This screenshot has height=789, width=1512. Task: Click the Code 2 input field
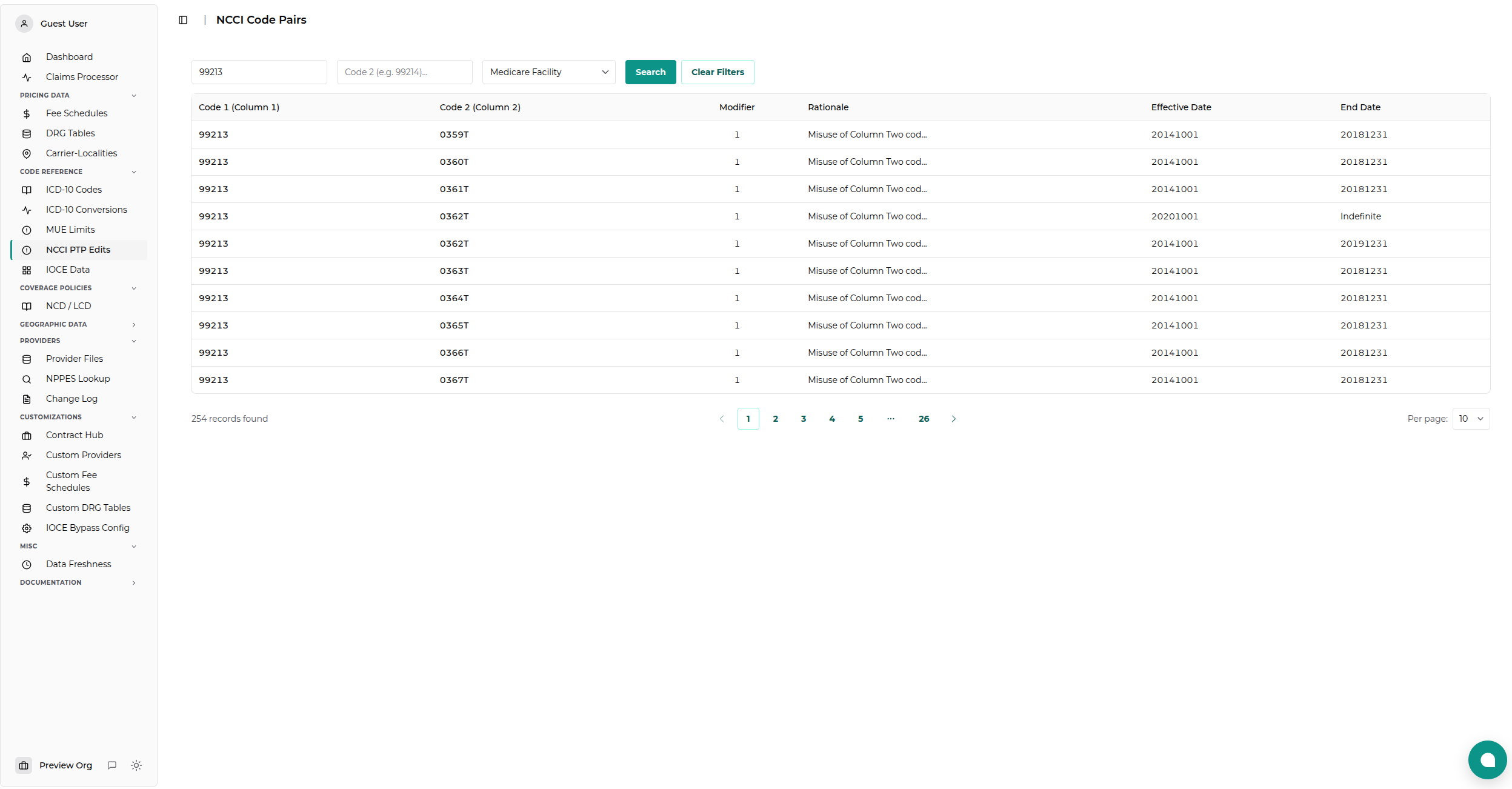(x=404, y=72)
